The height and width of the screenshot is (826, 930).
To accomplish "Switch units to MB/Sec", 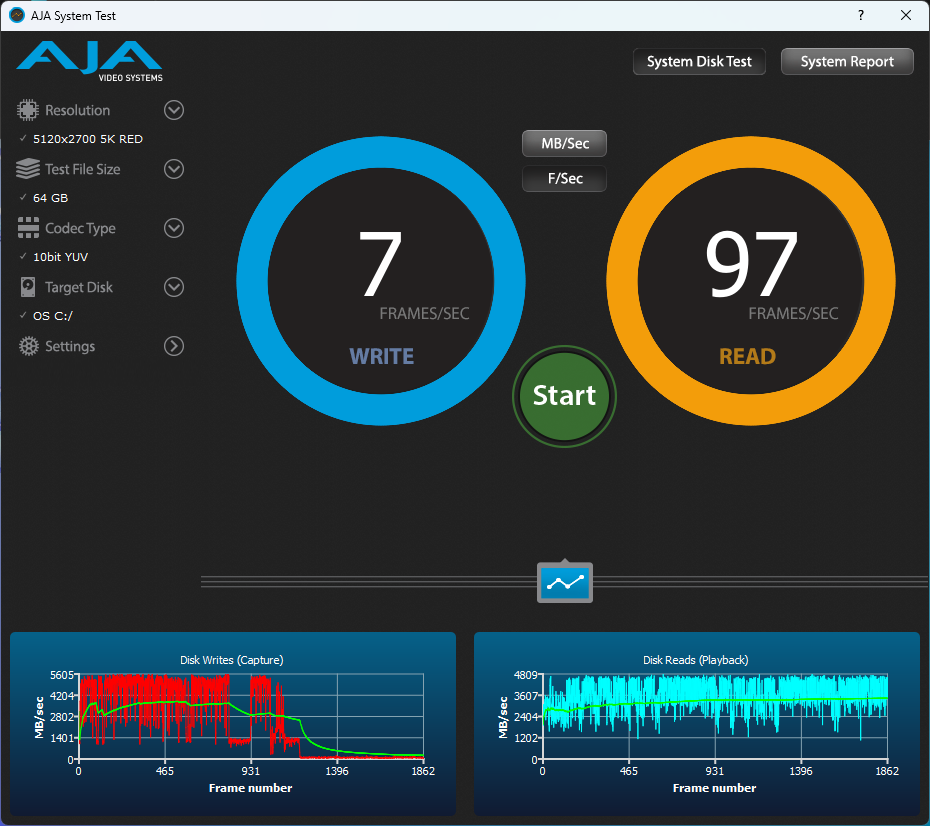I will [x=565, y=144].
